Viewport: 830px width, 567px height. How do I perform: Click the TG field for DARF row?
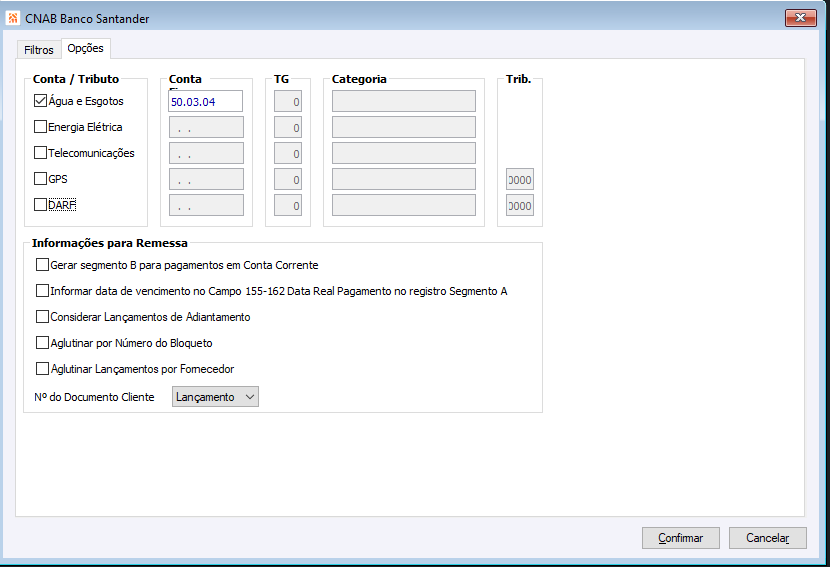(x=288, y=205)
